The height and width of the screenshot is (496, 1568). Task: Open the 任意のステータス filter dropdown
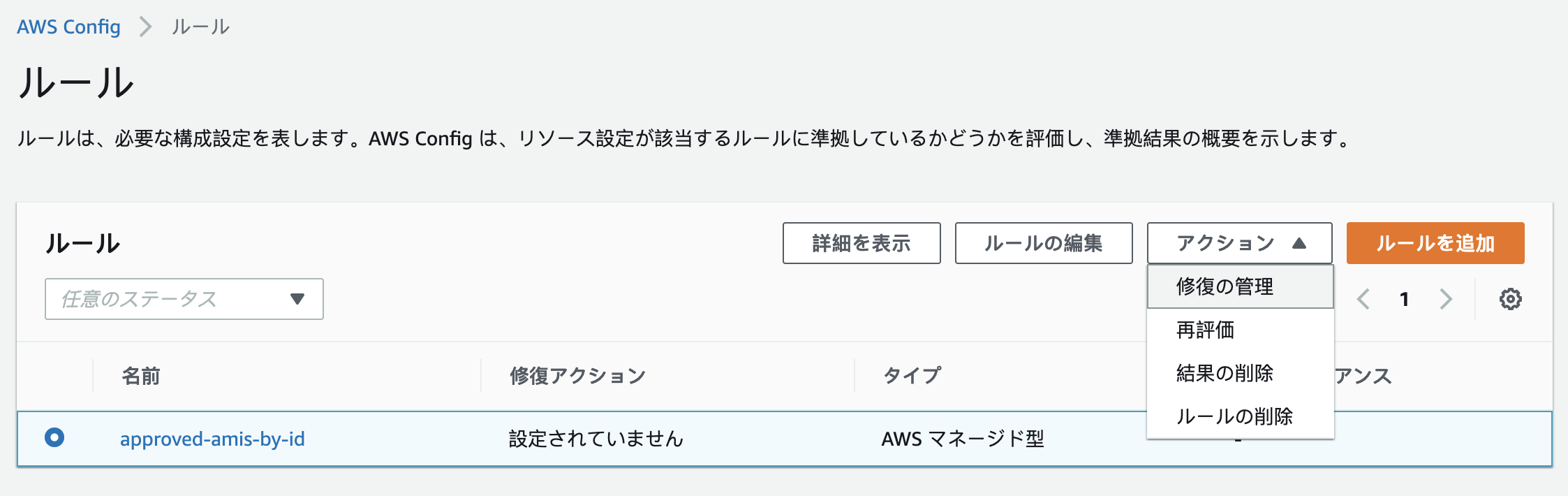184,299
